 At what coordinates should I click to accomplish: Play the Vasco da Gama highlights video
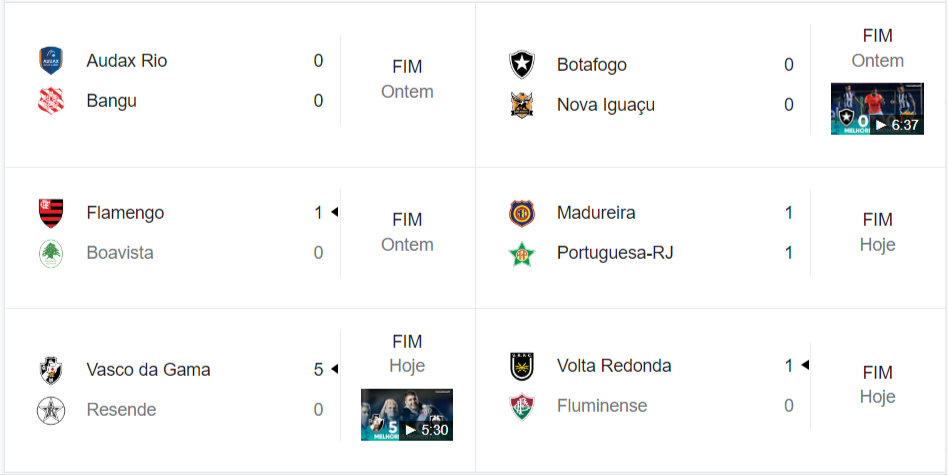406,415
